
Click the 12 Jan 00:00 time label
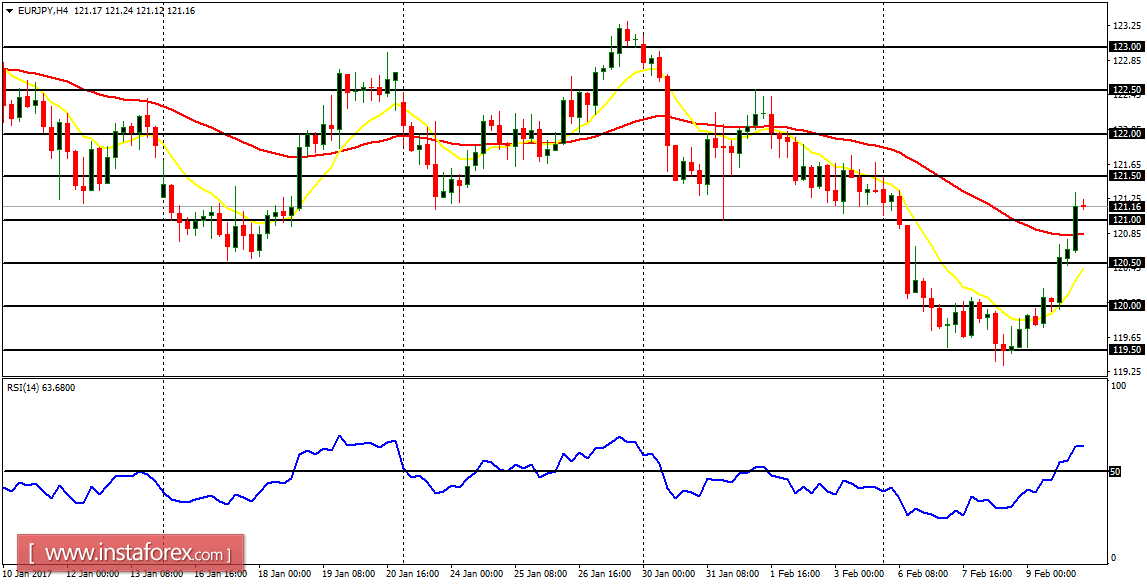pos(91,575)
